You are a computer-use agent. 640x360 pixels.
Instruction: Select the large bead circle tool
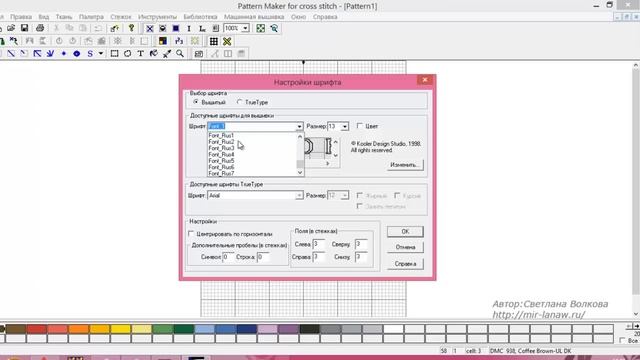77,53
